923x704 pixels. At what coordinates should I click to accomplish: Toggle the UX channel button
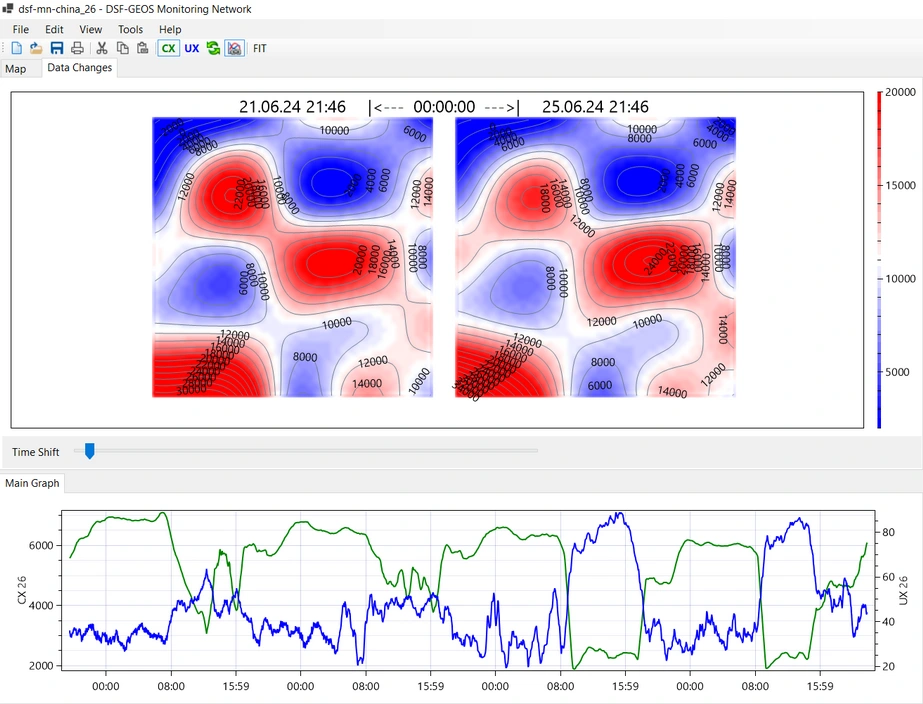click(x=192, y=48)
